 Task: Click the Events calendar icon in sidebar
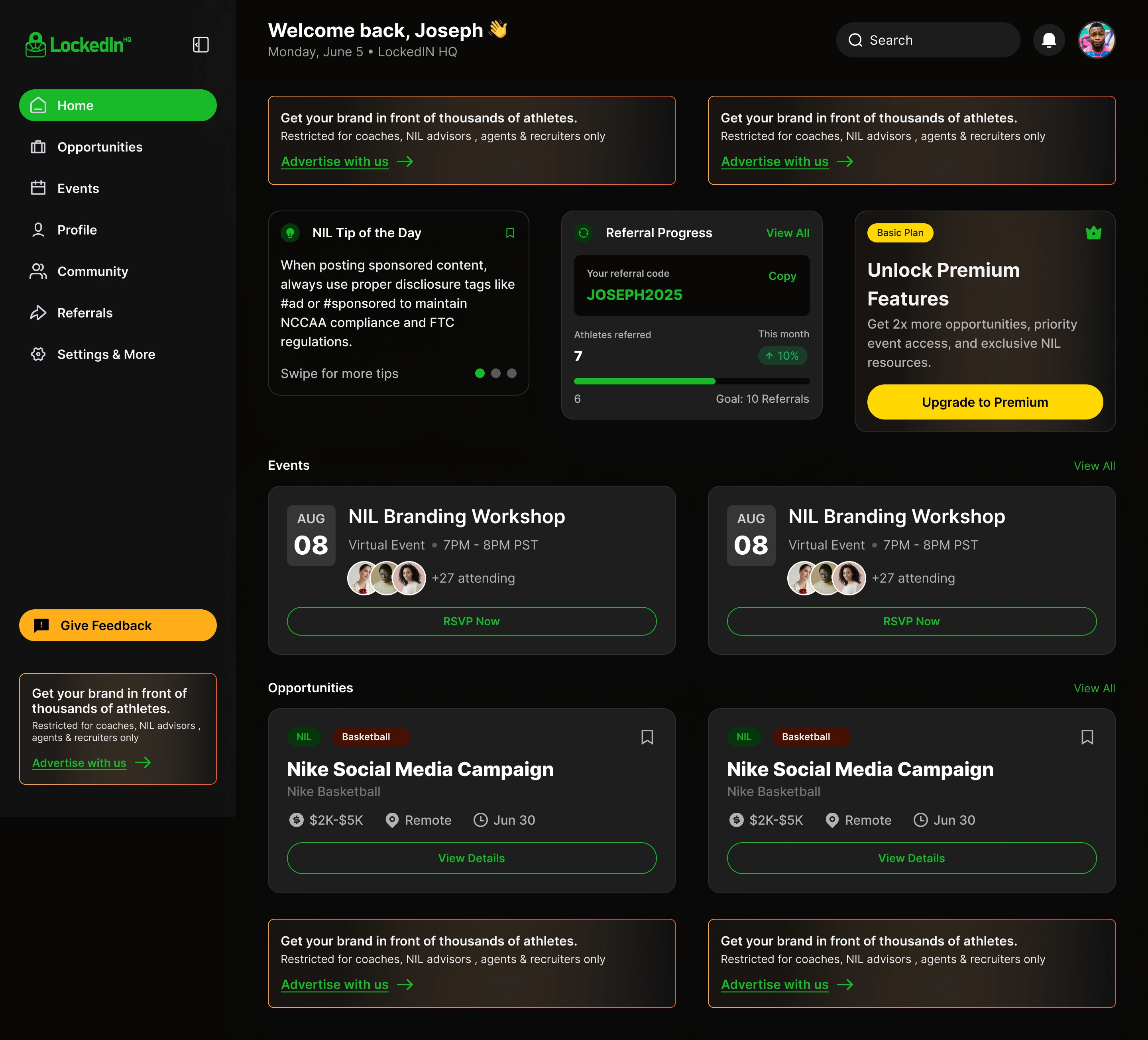pos(38,188)
